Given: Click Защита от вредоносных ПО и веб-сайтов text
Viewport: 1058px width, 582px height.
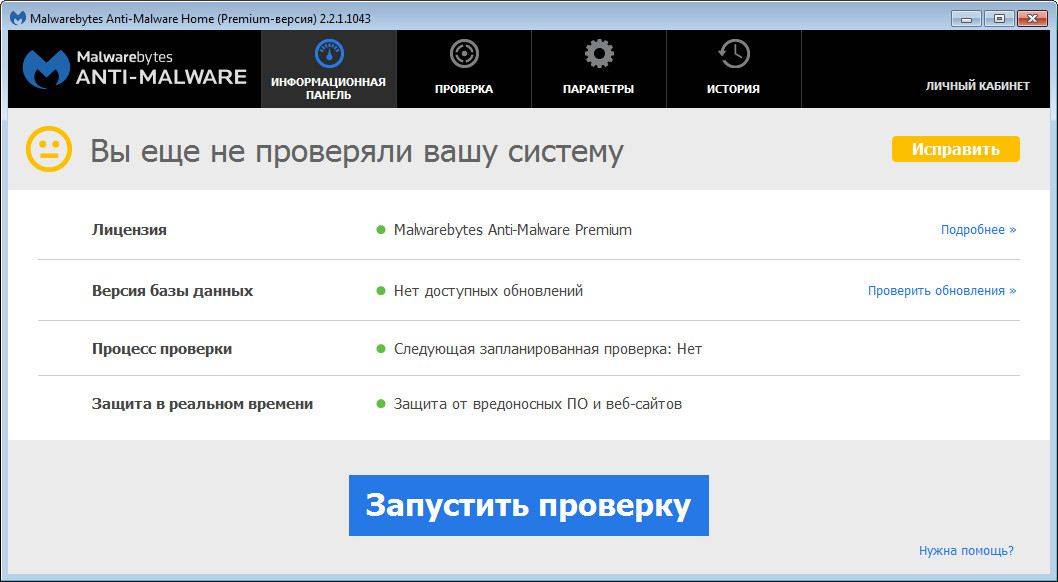Looking at the screenshot, I should point(538,404).
